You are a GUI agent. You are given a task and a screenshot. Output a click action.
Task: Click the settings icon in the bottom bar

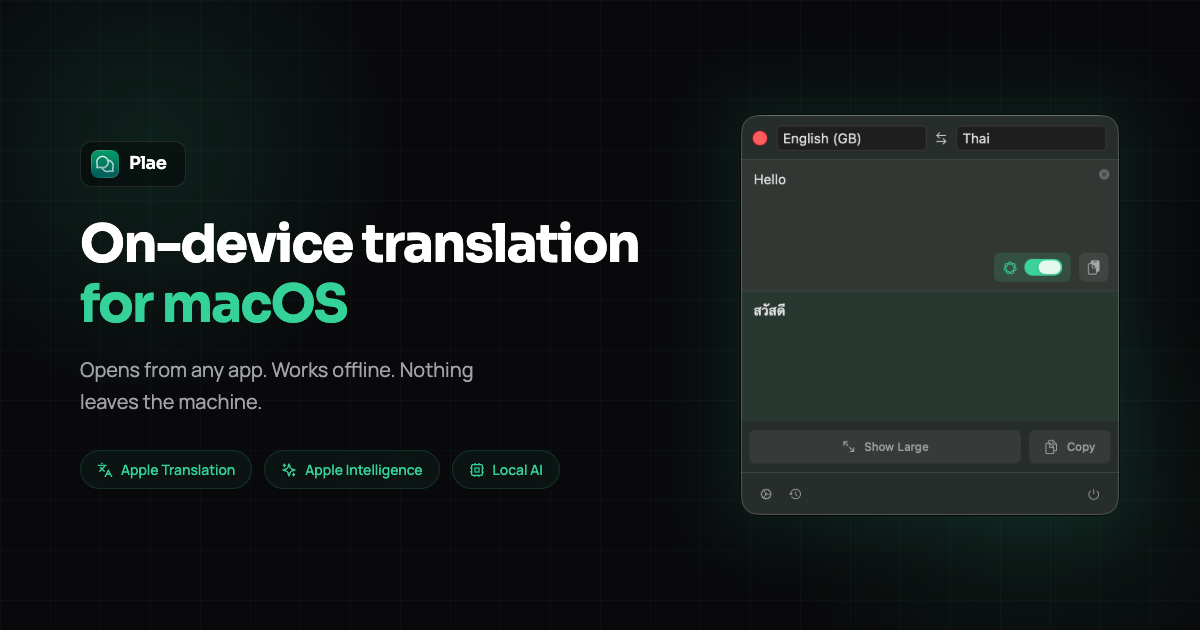765,493
